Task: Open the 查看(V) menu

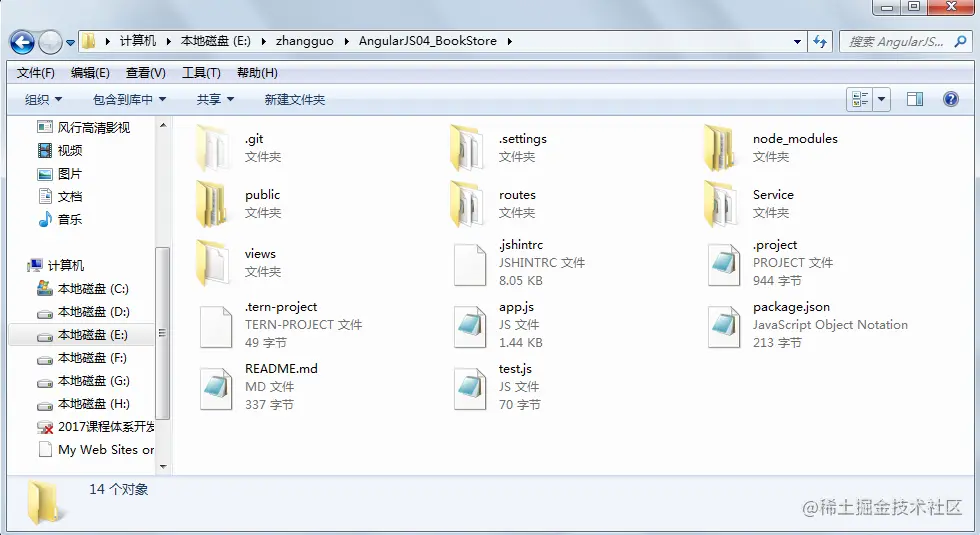Action: 146,73
